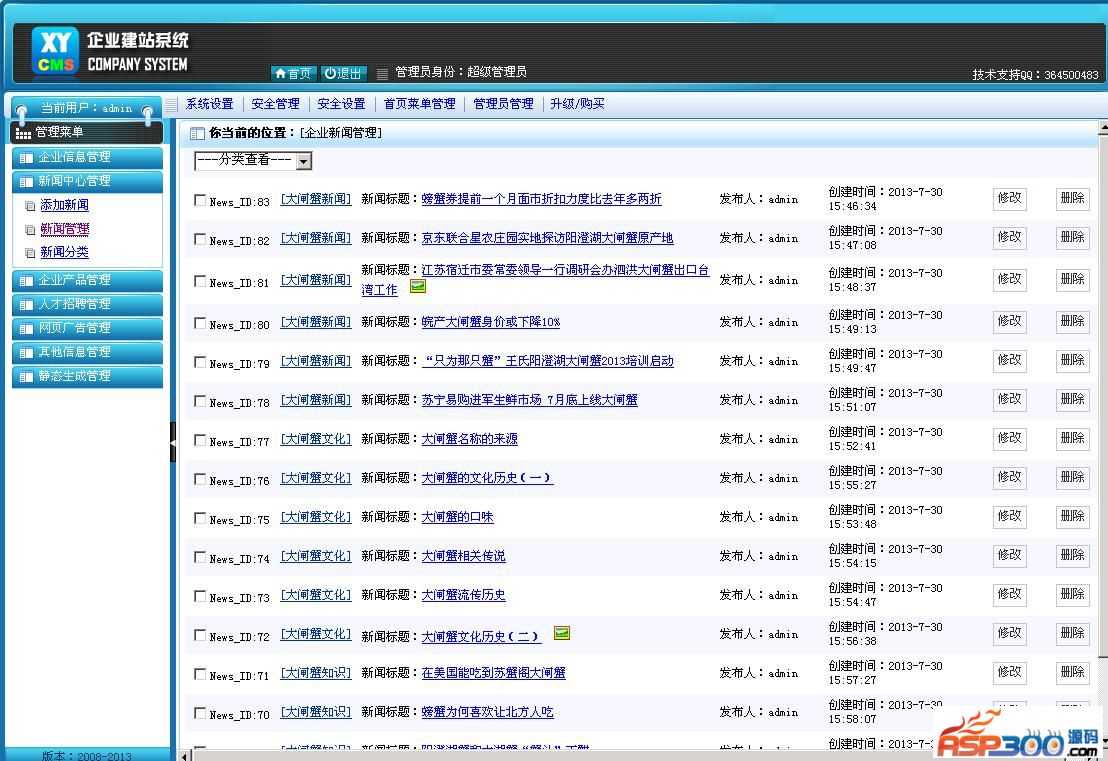Click the left sidebar collapse arrow handle

[x=172, y=441]
